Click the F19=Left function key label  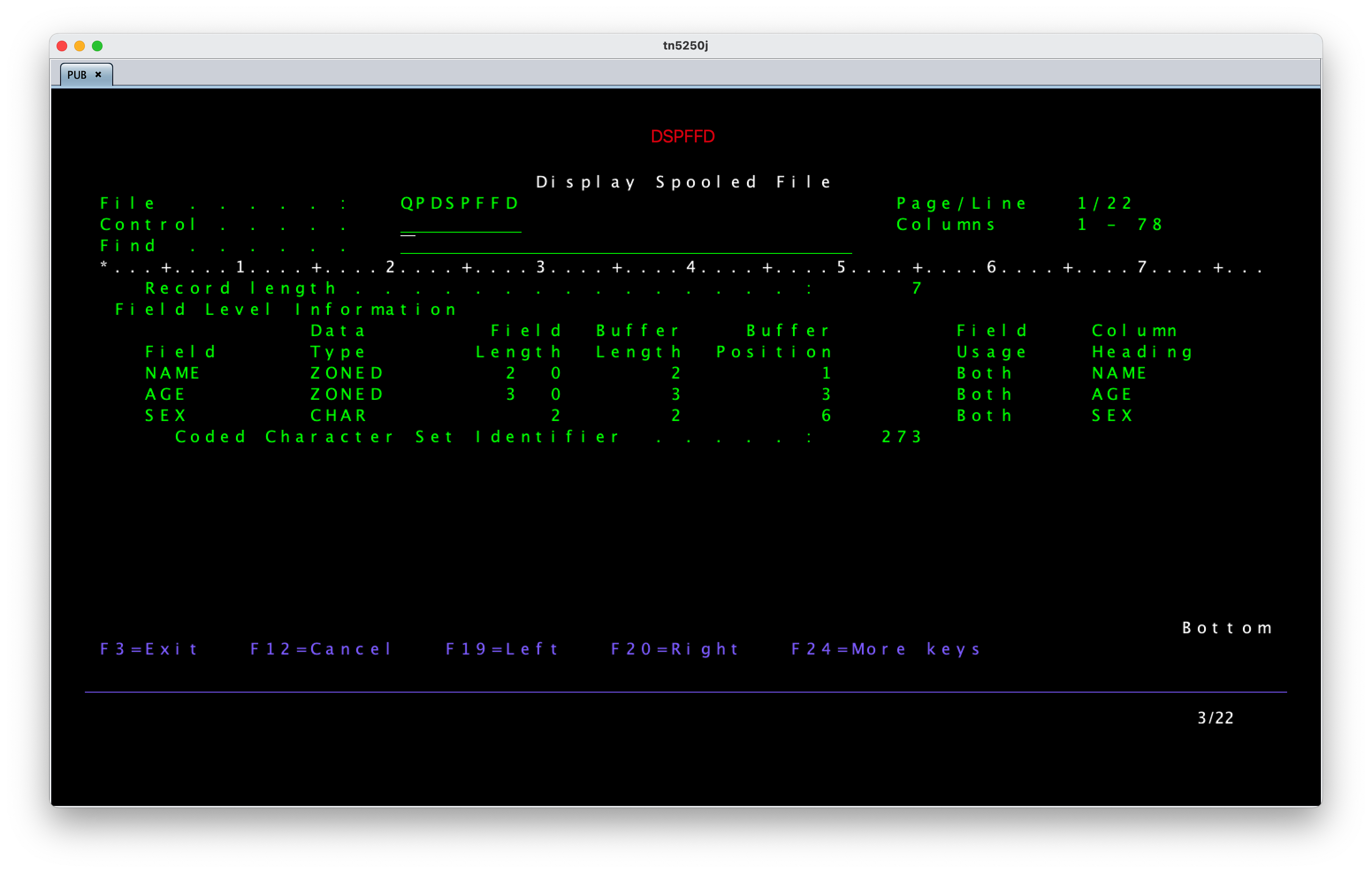(x=501, y=649)
